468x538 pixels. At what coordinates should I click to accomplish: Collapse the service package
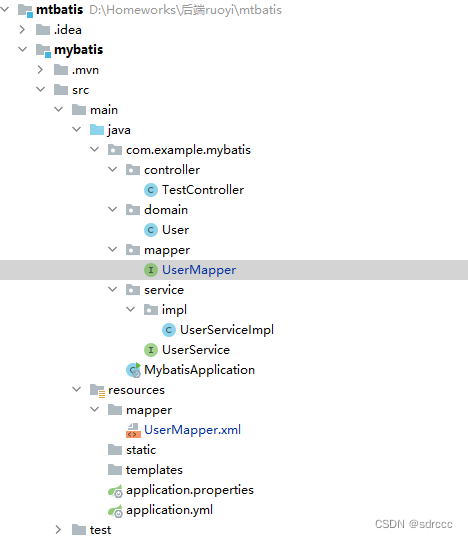(113, 290)
